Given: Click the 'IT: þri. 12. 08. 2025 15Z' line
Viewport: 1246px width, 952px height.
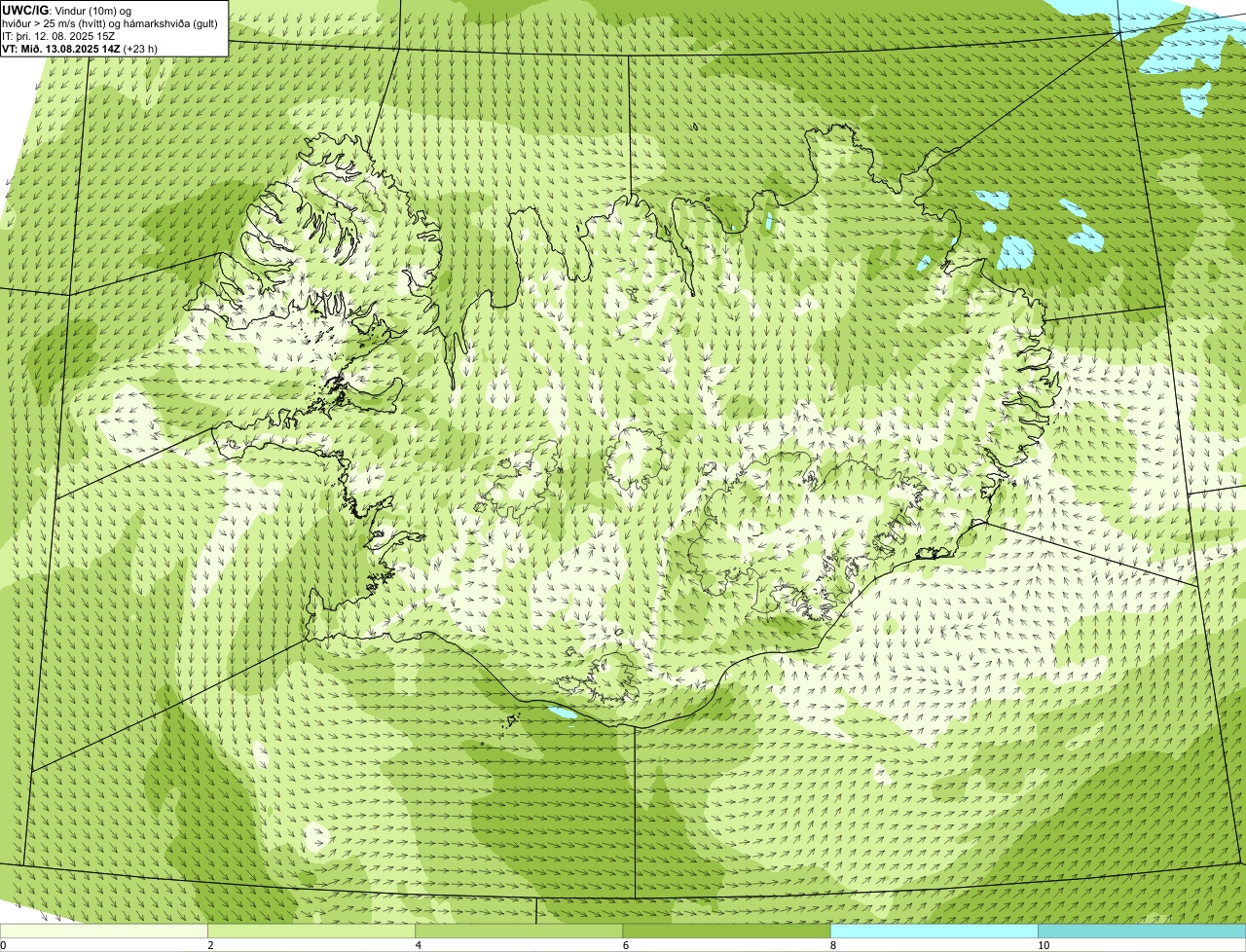Looking at the screenshot, I should pos(58,36).
